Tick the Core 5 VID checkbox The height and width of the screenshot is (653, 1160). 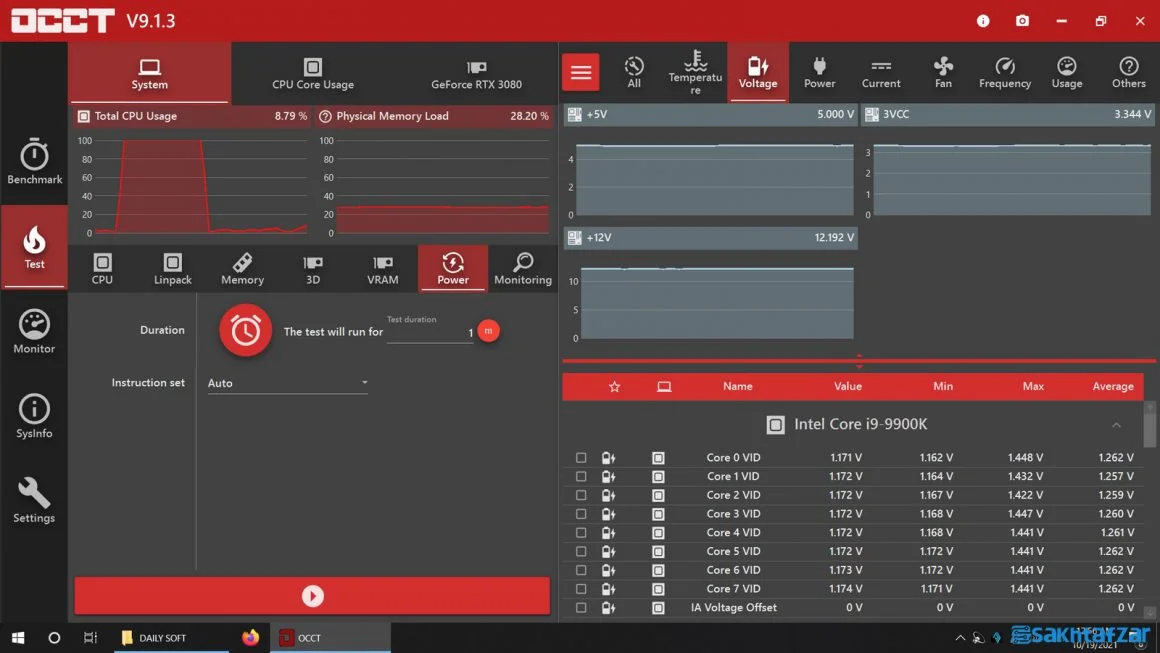click(581, 552)
